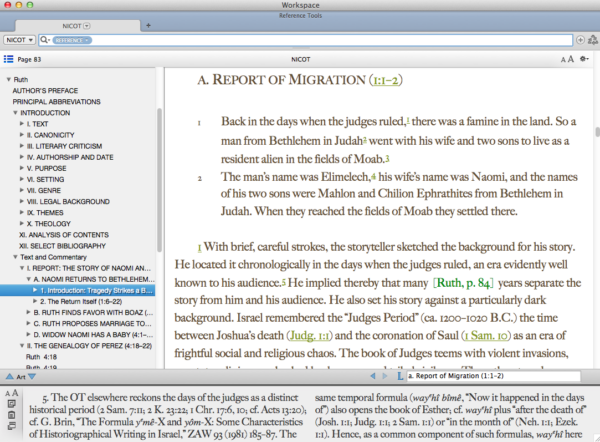600x442 pixels.
Task: Expand III. LITERARY CRITICISM section
Action: (22, 146)
